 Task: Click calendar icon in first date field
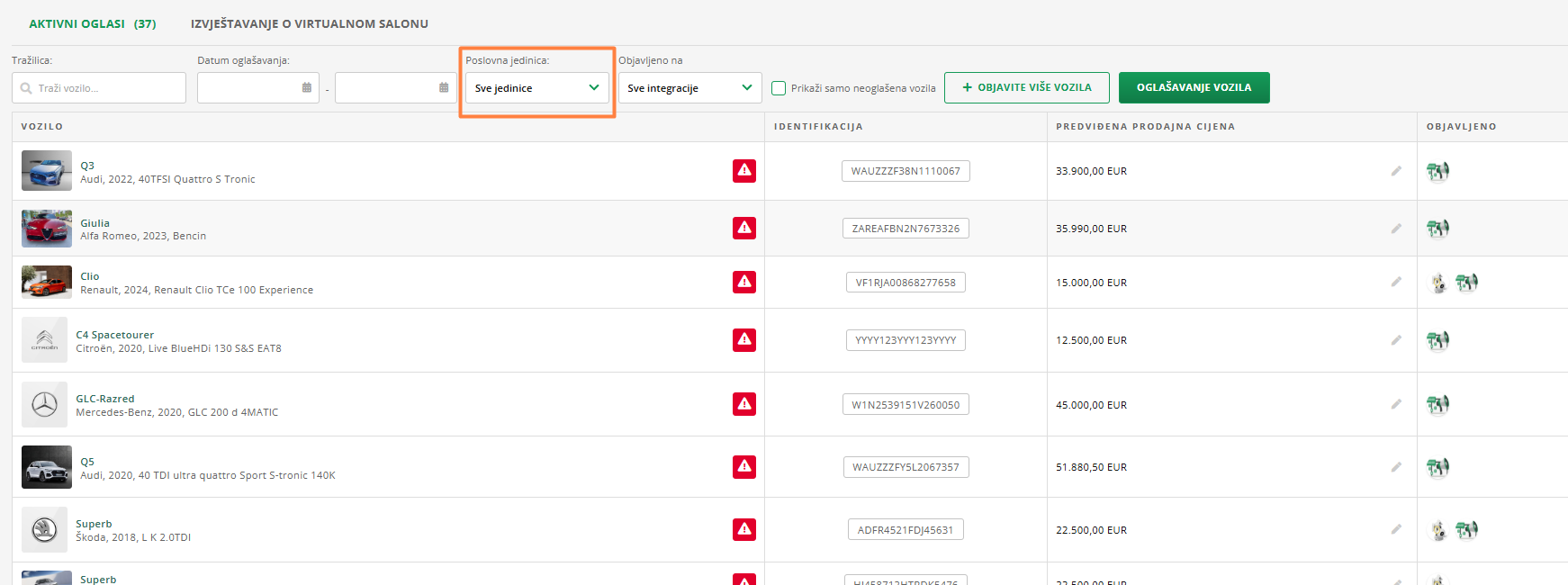coord(307,87)
